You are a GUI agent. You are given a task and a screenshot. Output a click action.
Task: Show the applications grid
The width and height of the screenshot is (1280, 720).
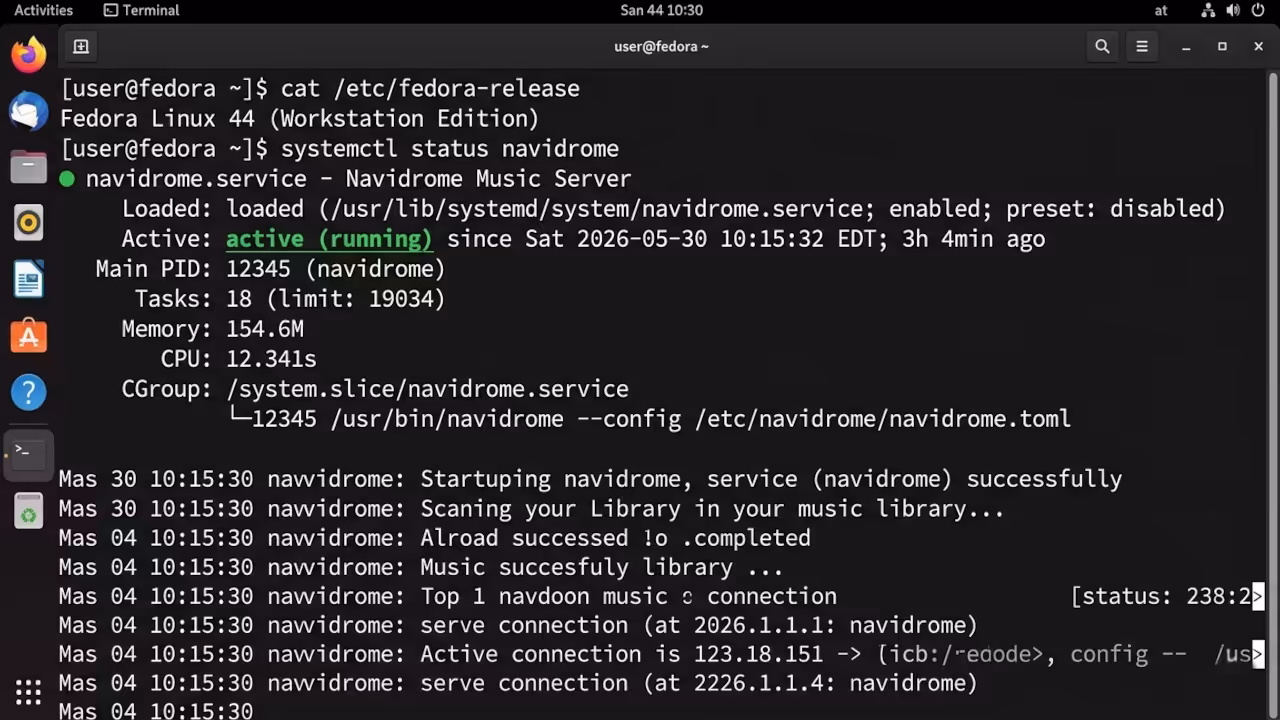(x=29, y=691)
